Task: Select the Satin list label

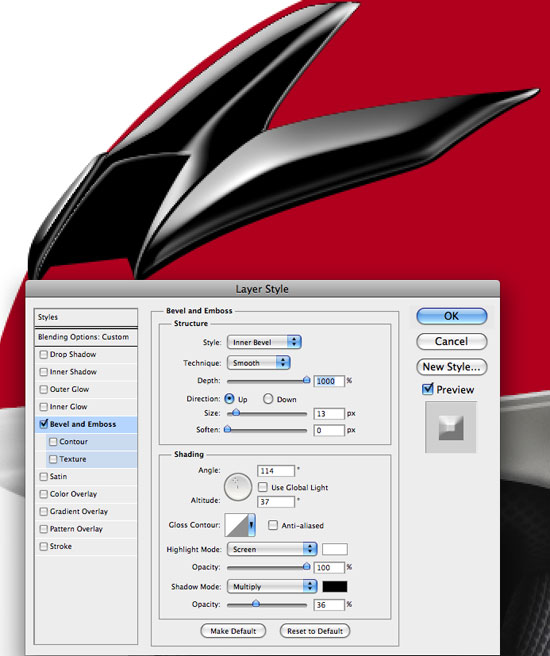Action: (58, 477)
